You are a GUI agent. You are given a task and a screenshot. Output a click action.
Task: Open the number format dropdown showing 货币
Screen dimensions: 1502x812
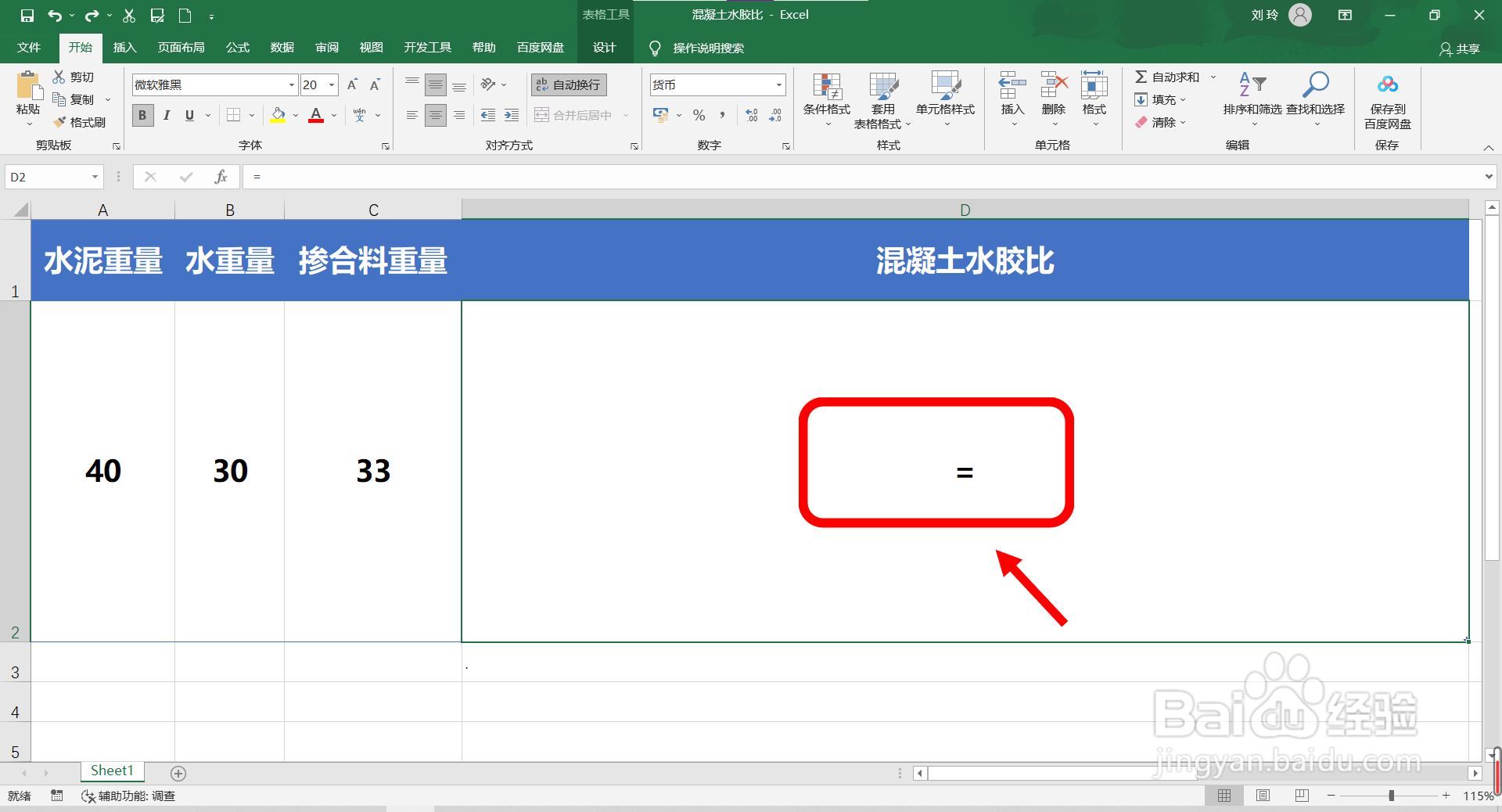click(x=778, y=84)
